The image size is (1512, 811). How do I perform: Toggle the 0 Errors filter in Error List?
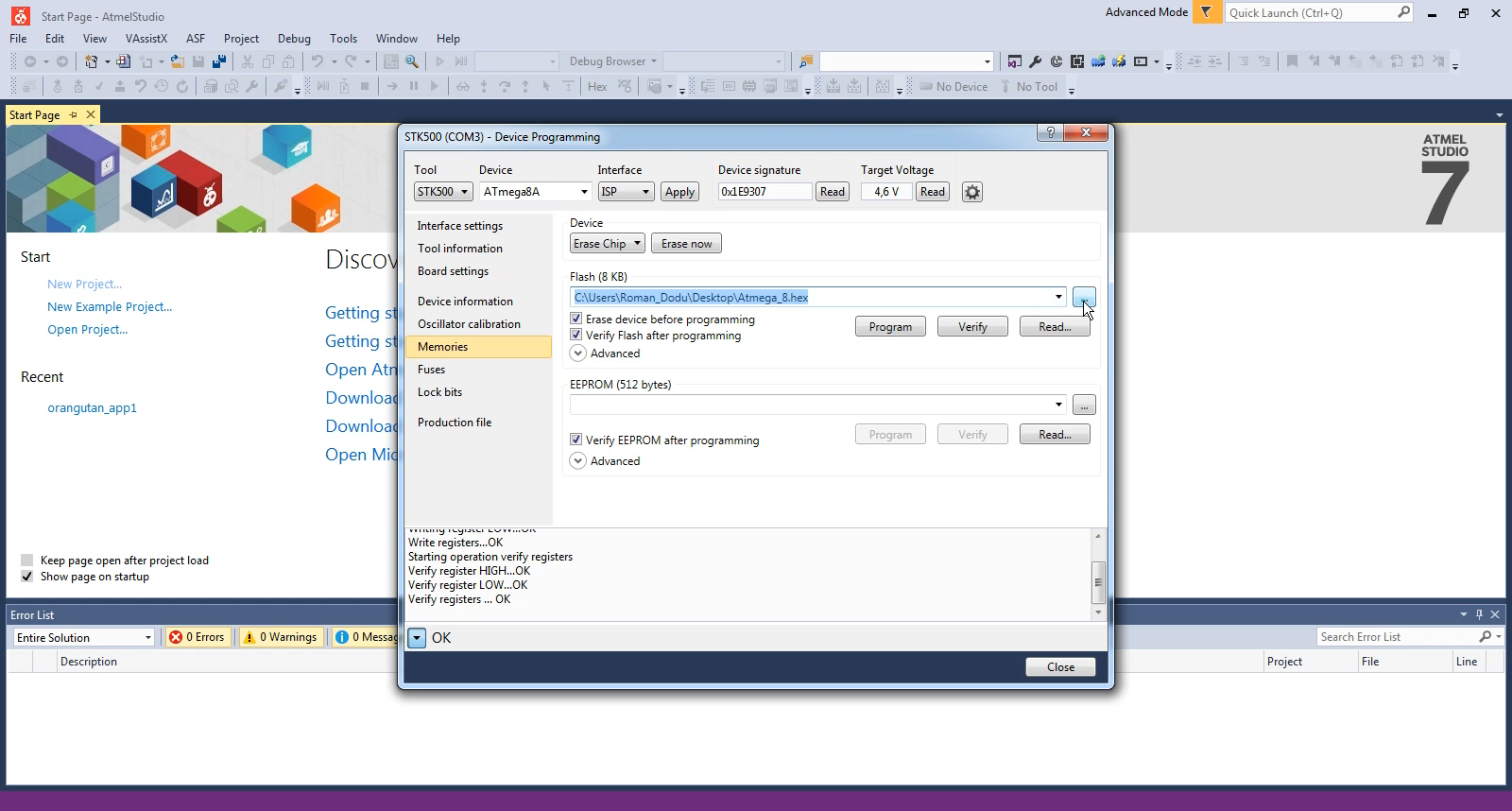pos(198,637)
